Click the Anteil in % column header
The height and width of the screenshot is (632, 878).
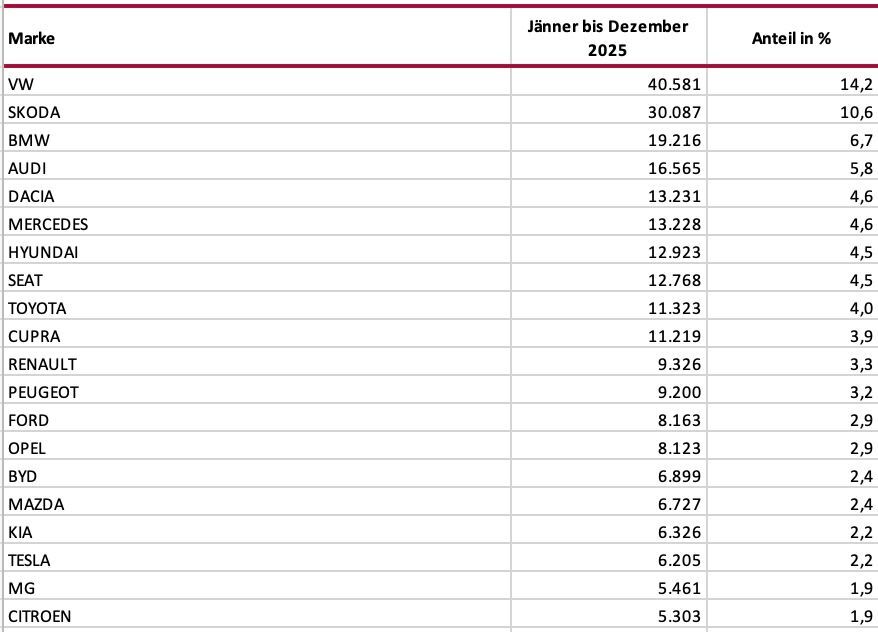tap(792, 38)
